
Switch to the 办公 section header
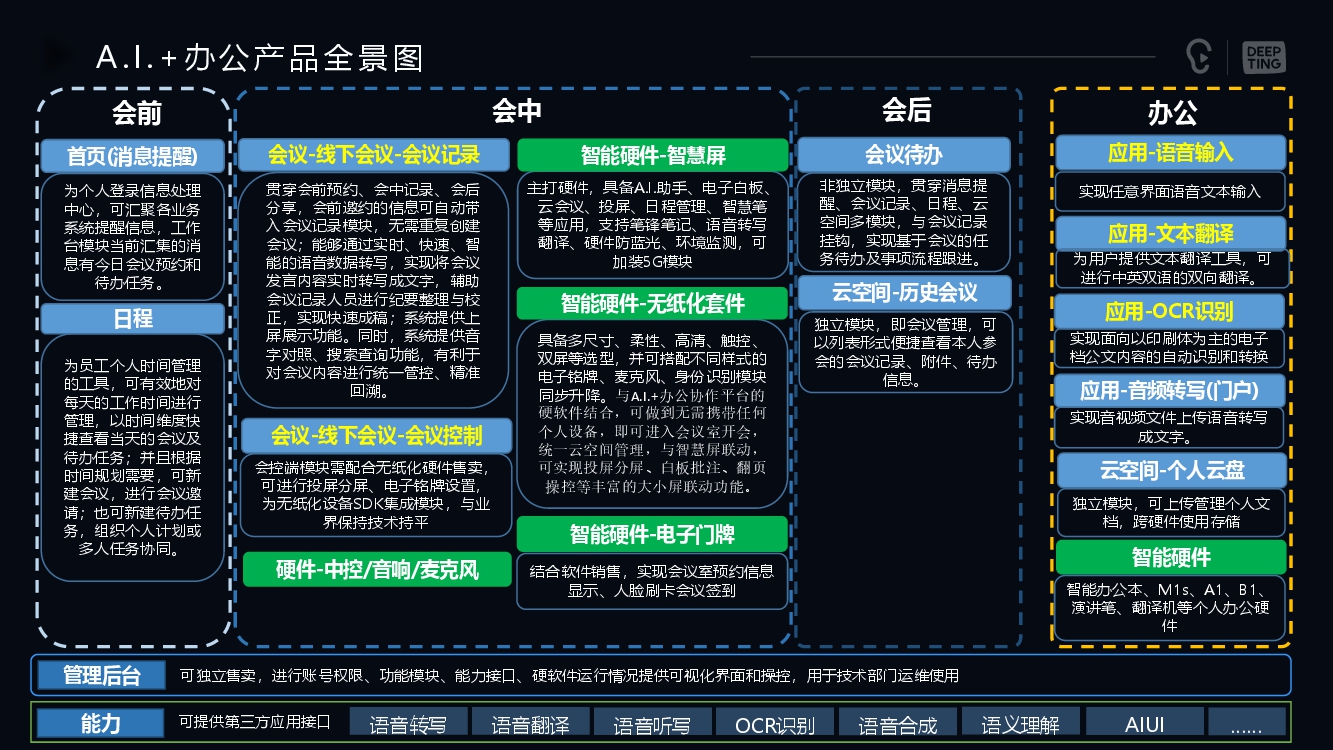(x=1170, y=112)
